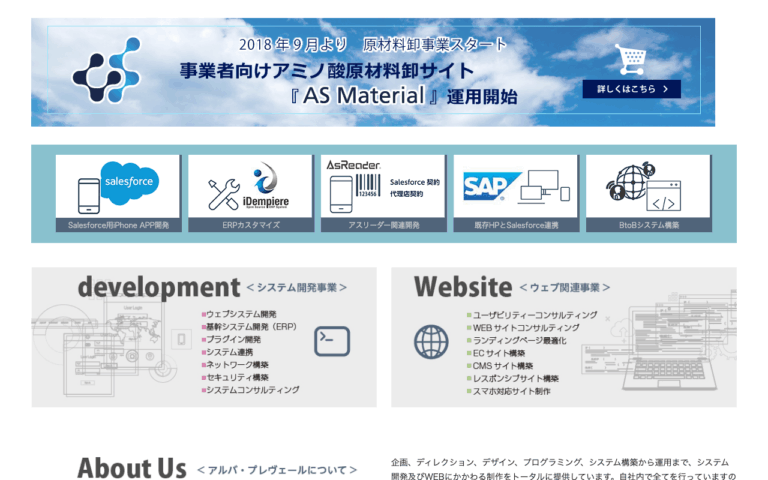The image size is (768, 480).
Task: Click the システム連携 list item
Action: tap(227, 352)
